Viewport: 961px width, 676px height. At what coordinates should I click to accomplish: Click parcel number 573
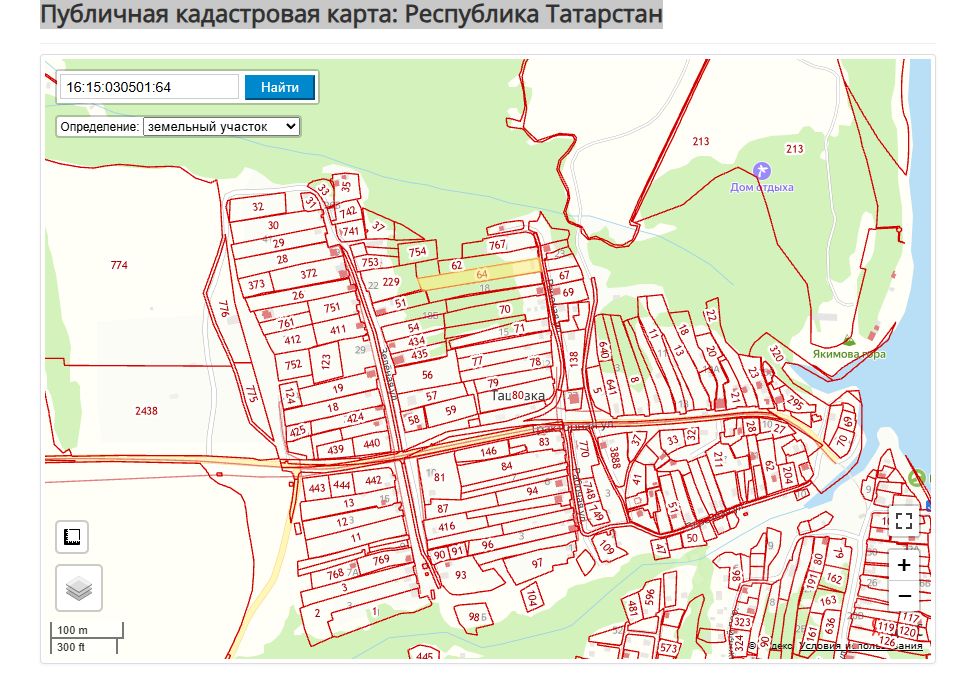(668, 648)
